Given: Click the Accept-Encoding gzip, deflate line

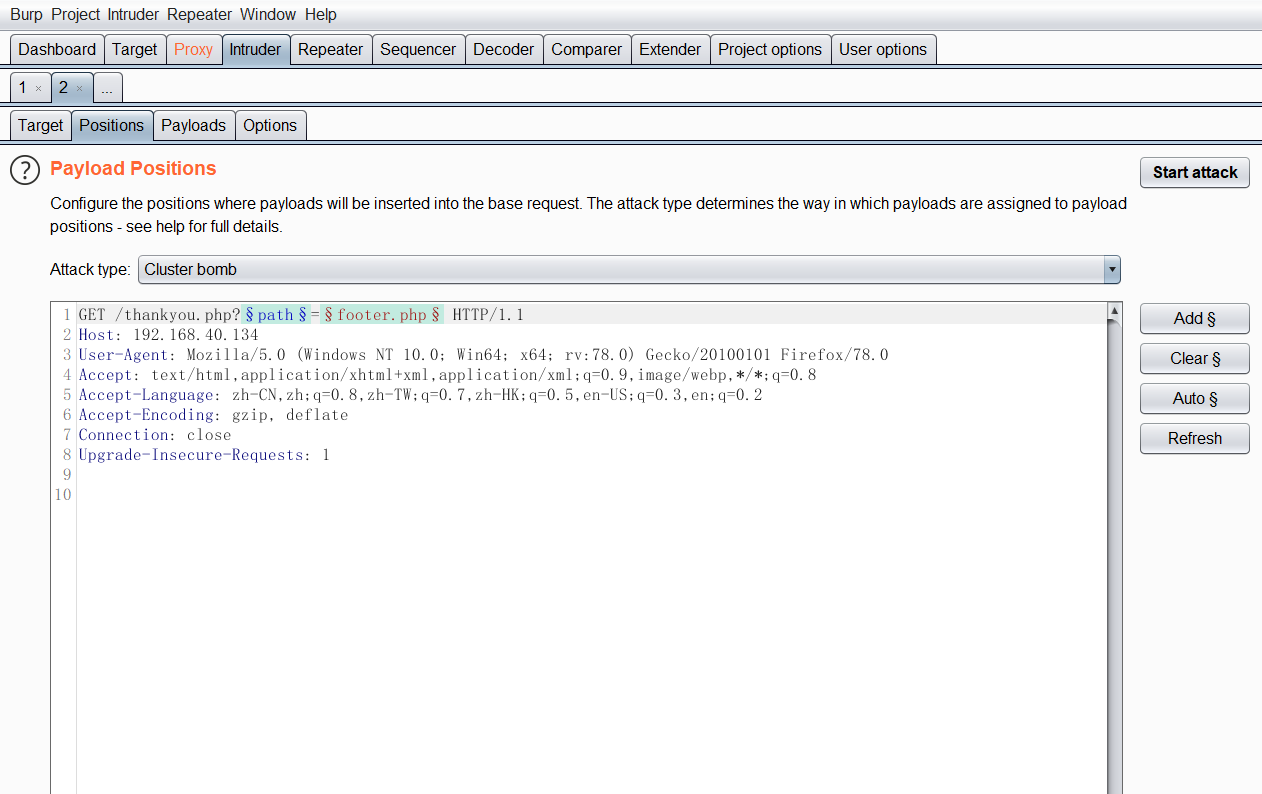Looking at the screenshot, I should point(213,415).
